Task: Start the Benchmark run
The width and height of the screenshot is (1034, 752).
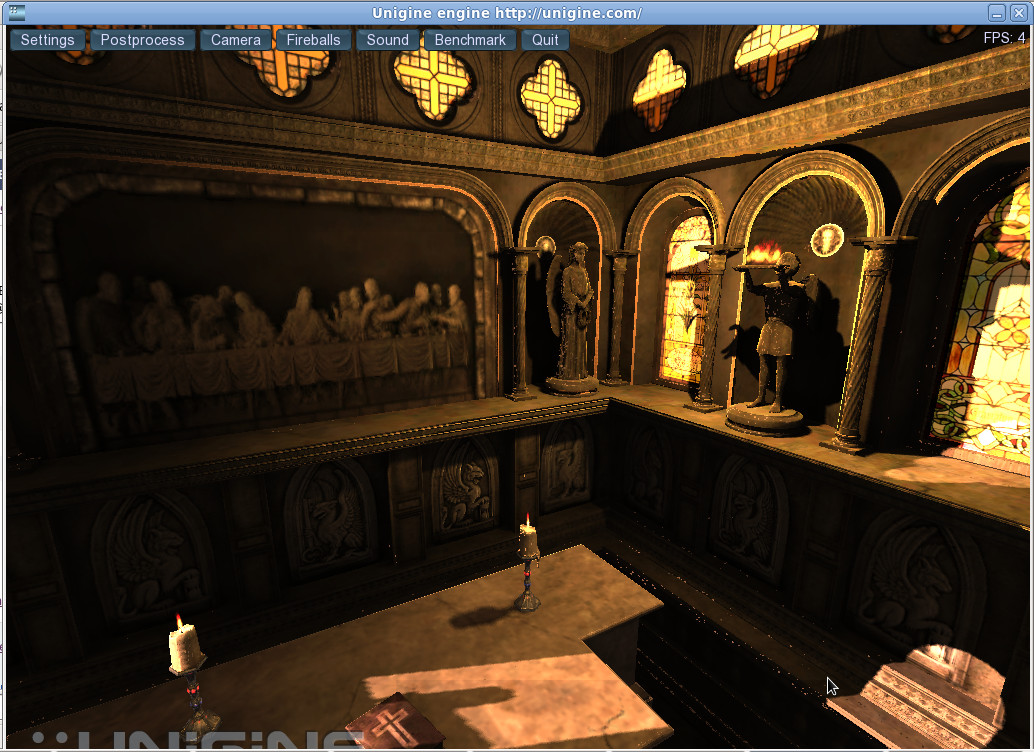Action: coord(470,40)
